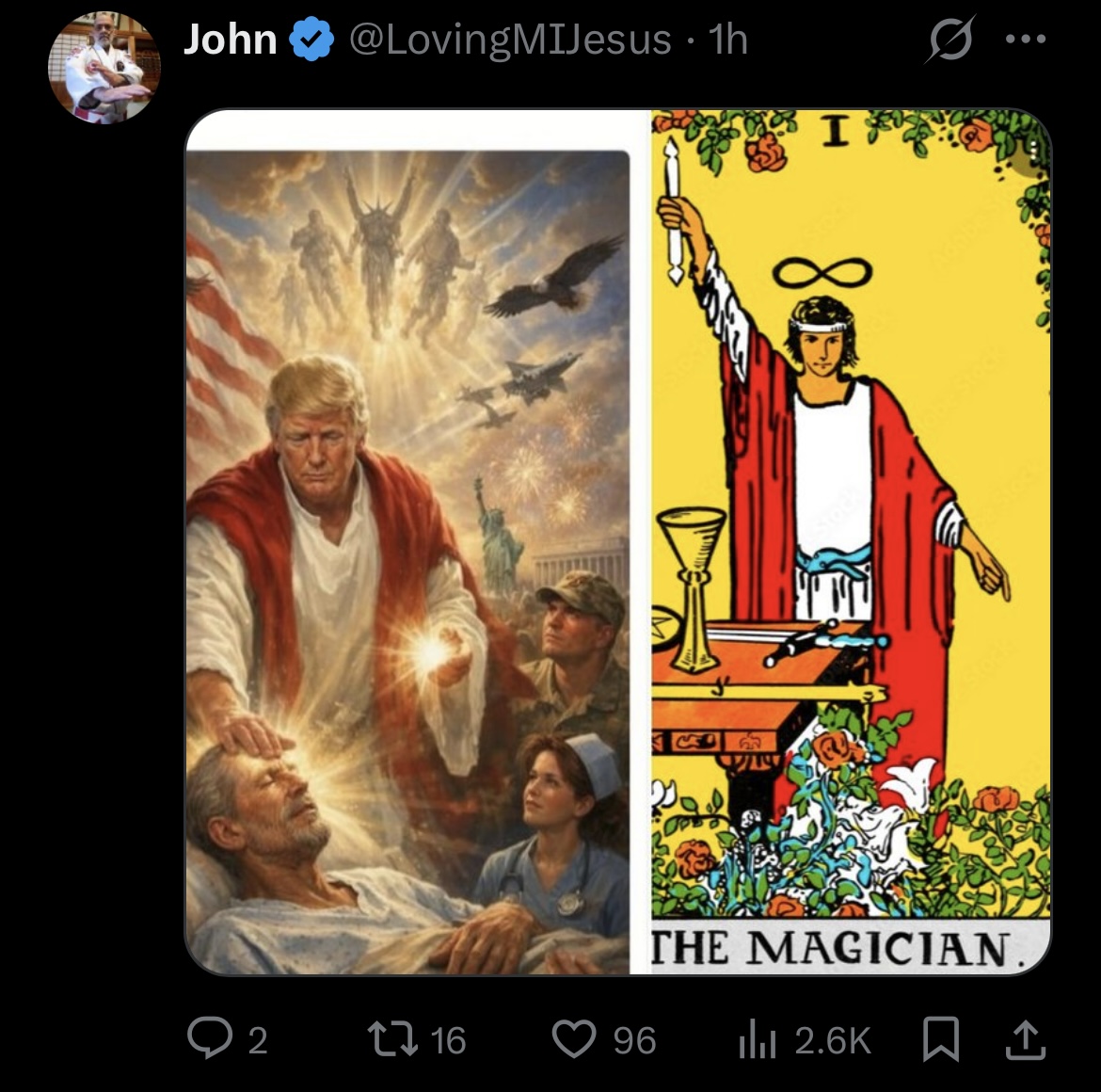Open the three-dot more options menu
The width and height of the screenshot is (1101, 1092).
pyautogui.click(x=1025, y=40)
